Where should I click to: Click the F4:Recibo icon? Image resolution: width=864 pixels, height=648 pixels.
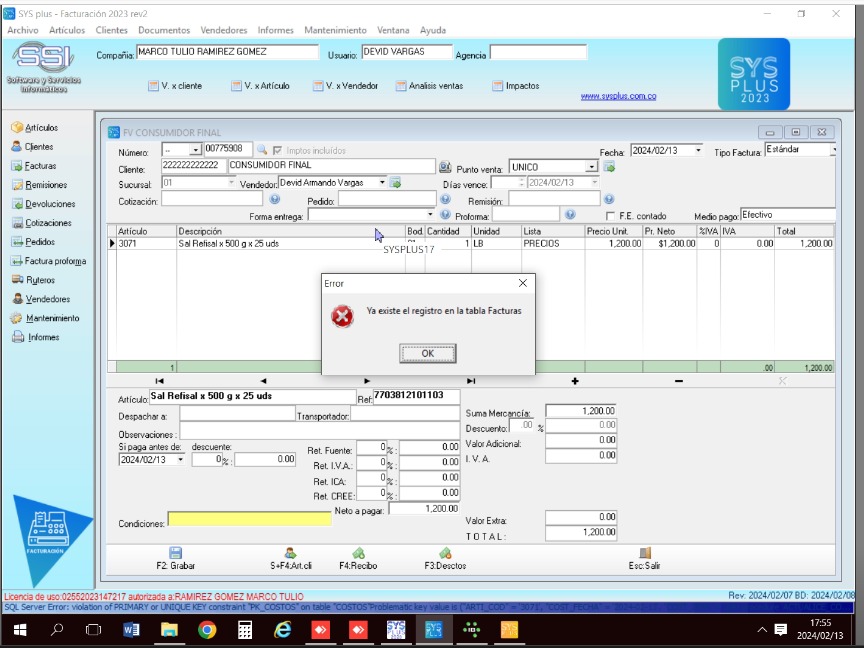click(x=358, y=553)
